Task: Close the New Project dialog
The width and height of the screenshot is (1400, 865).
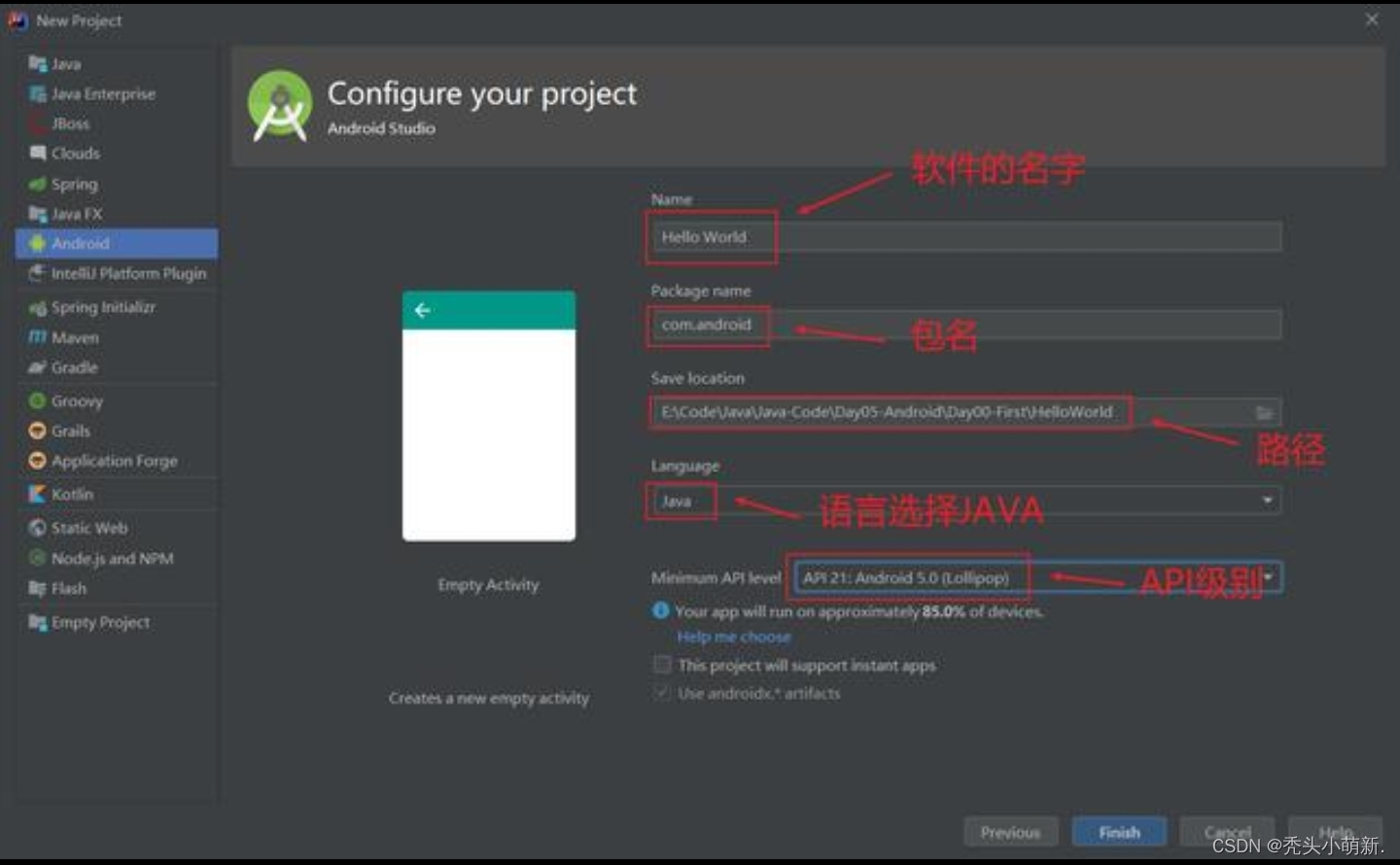Action: pyautogui.click(x=1371, y=19)
